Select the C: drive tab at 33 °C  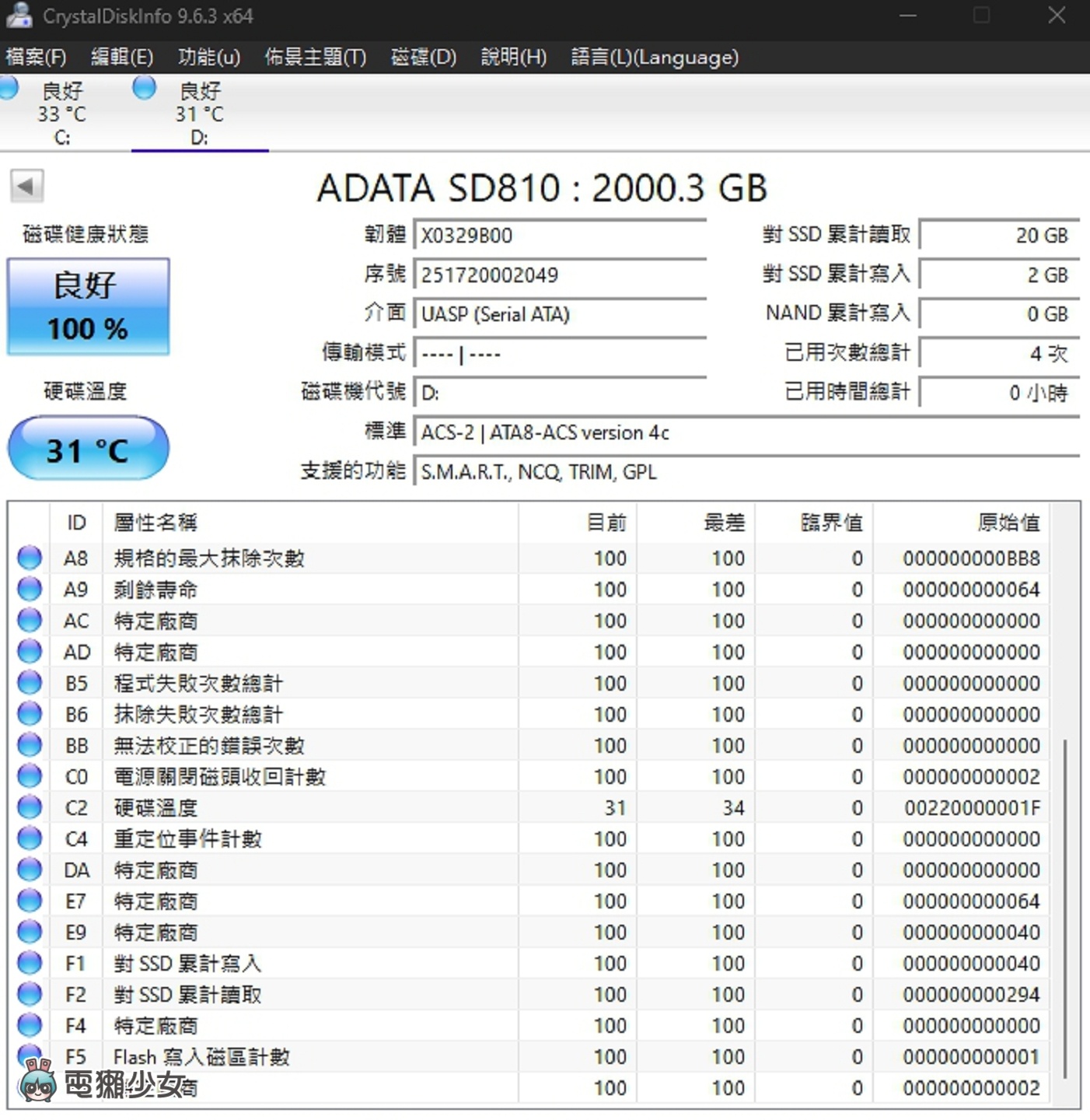tap(62, 114)
